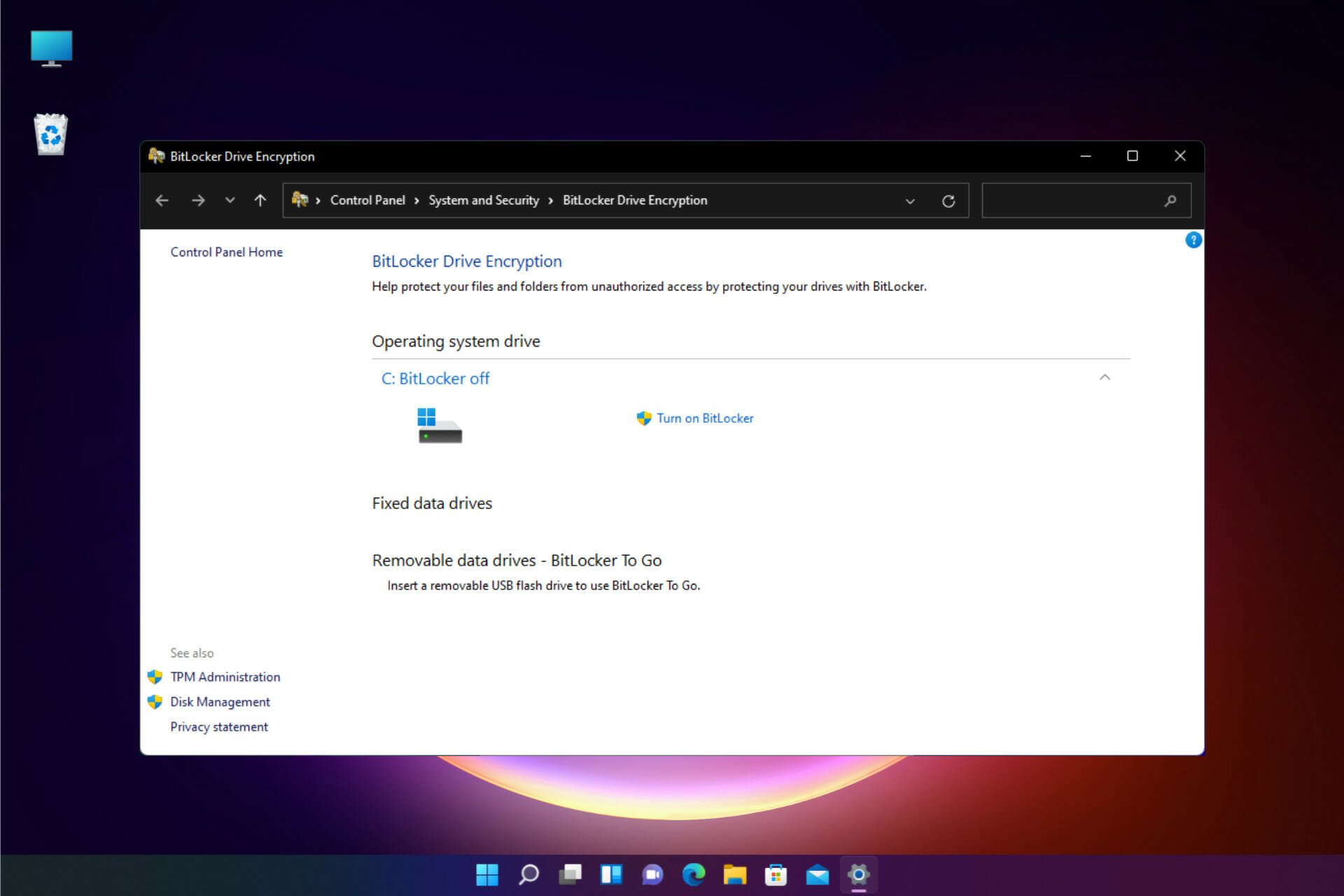Collapse the C: drive section chevron

[1105, 377]
